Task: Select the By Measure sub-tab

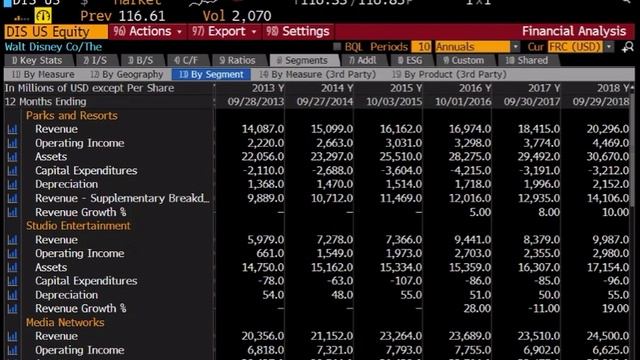Action: (43, 74)
